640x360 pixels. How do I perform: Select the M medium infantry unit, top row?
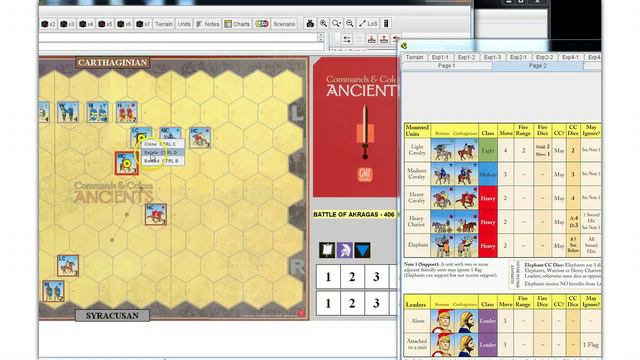click(98, 112)
